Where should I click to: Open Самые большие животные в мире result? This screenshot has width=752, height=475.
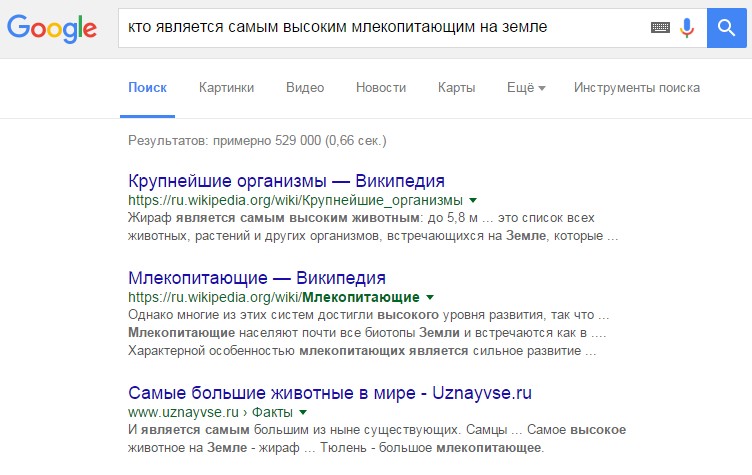pos(330,393)
